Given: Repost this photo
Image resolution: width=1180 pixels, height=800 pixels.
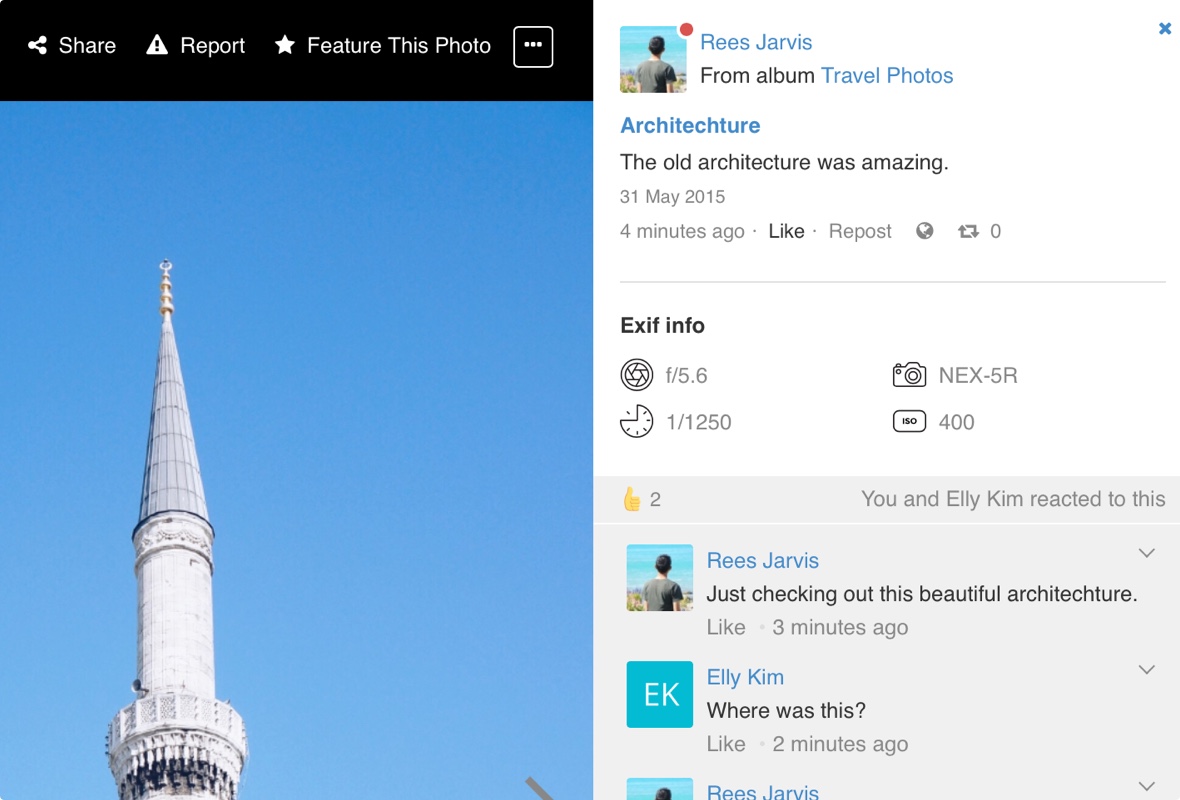Looking at the screenshot, I should click(x=859, y=231).
